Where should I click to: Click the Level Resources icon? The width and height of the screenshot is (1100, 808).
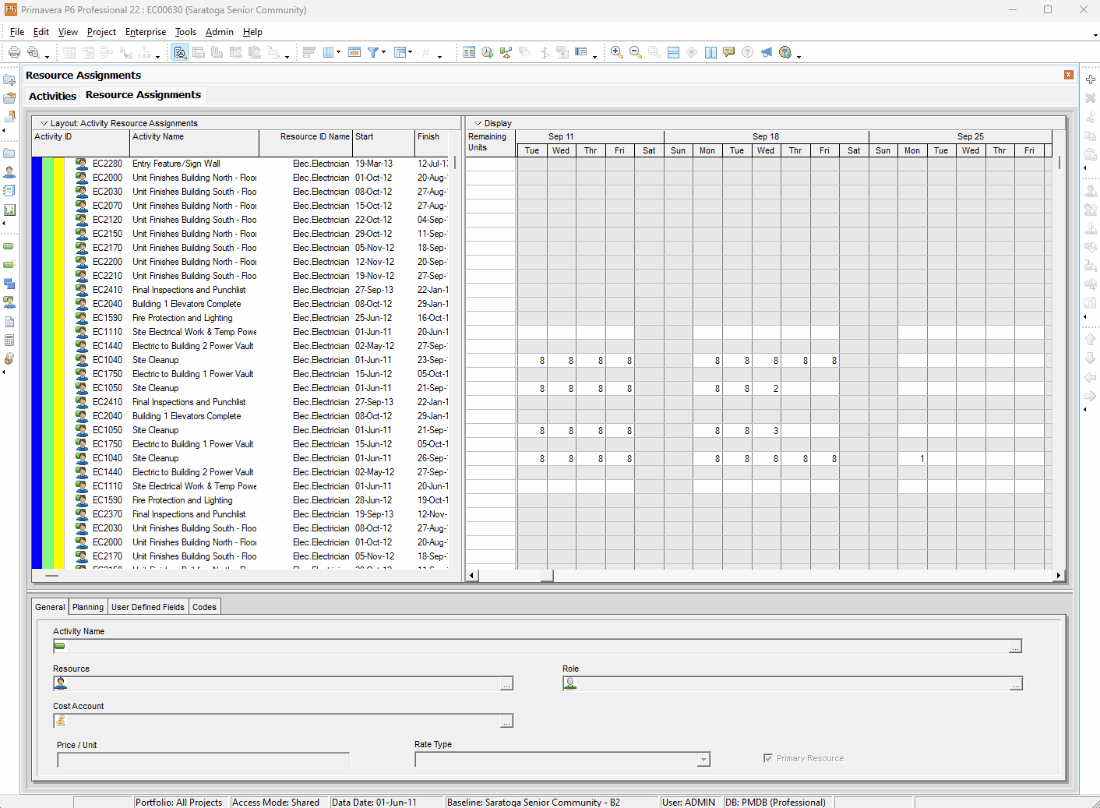506,53
